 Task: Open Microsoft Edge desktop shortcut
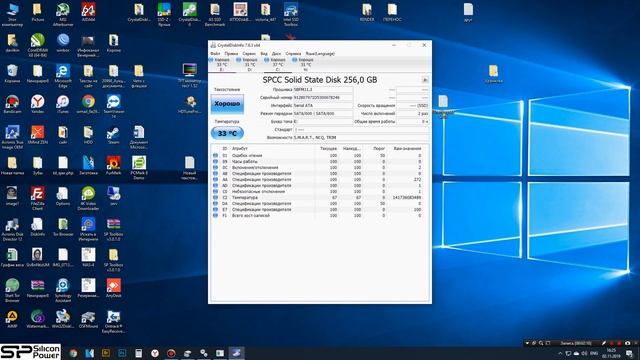pyautogui.click(x=63, y=76)
